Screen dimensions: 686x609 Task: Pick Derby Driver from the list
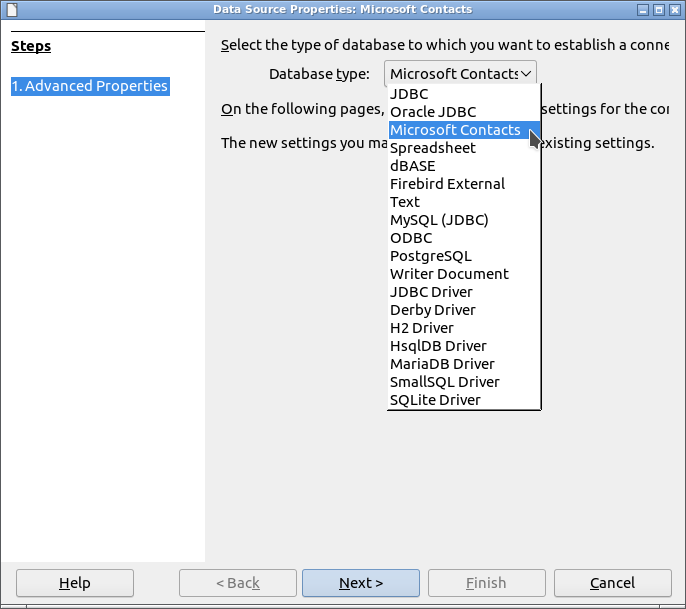465,310
